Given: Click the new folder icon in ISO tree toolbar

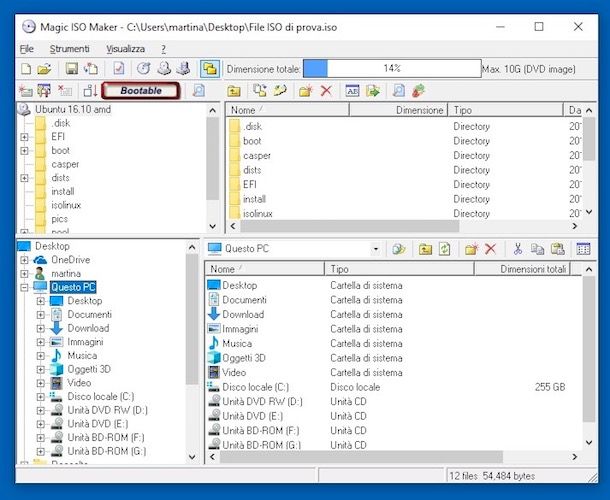Looking at the screenshot, I should (26, 91).
